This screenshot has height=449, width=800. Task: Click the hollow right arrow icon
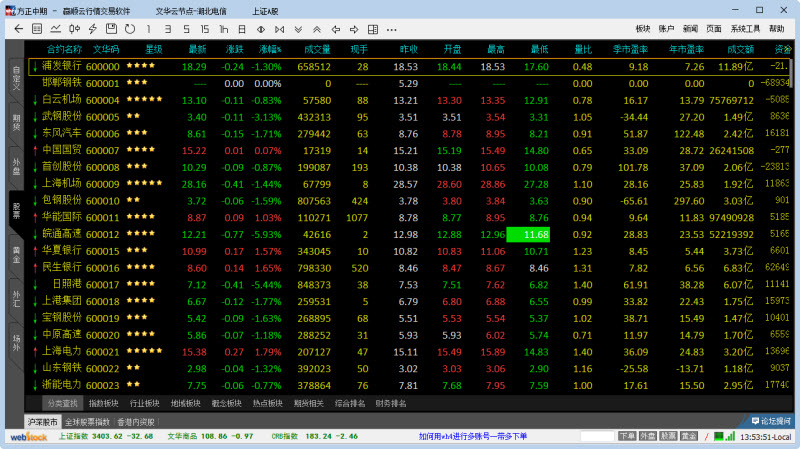354,29
